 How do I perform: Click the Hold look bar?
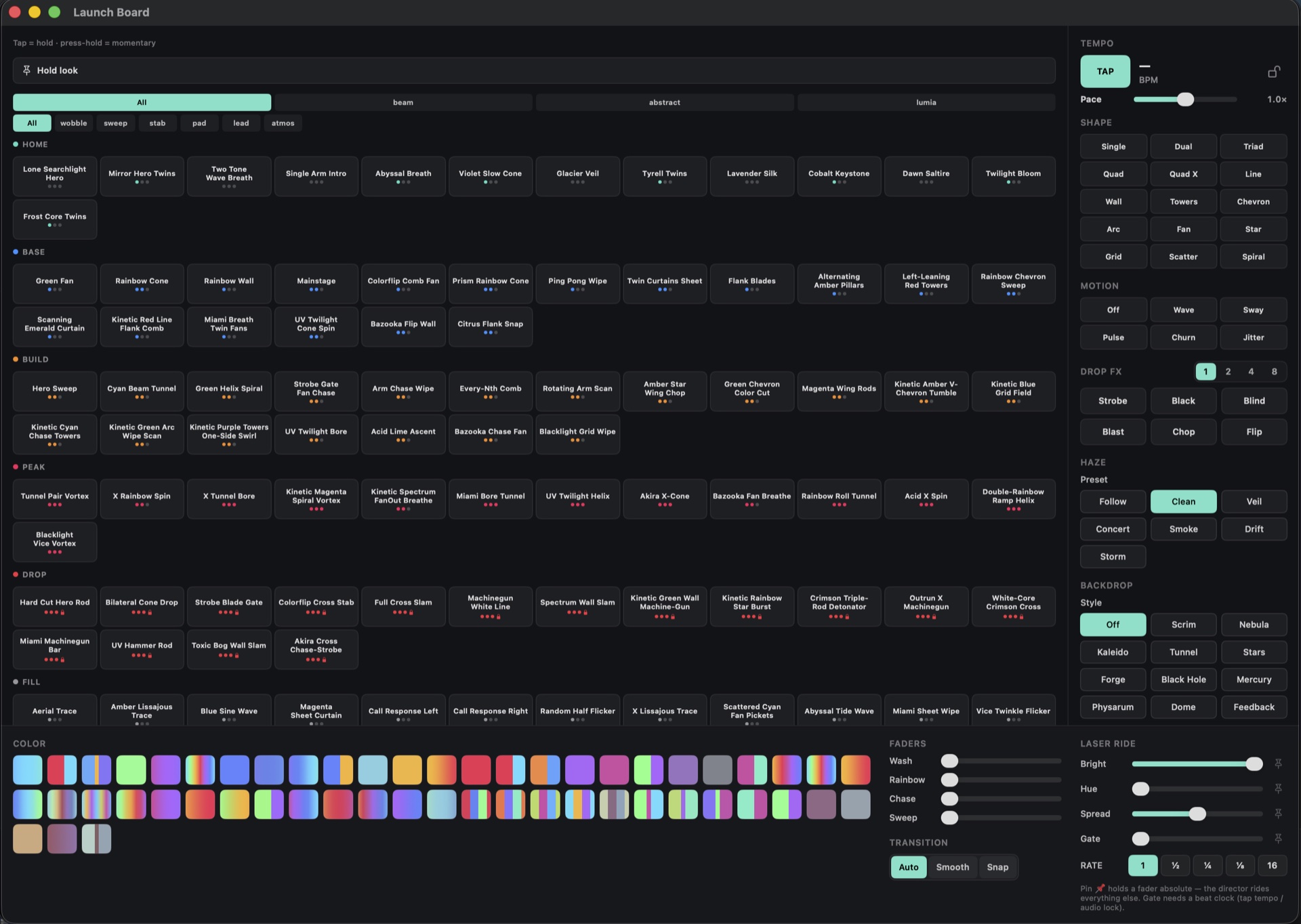pos(534,70)
